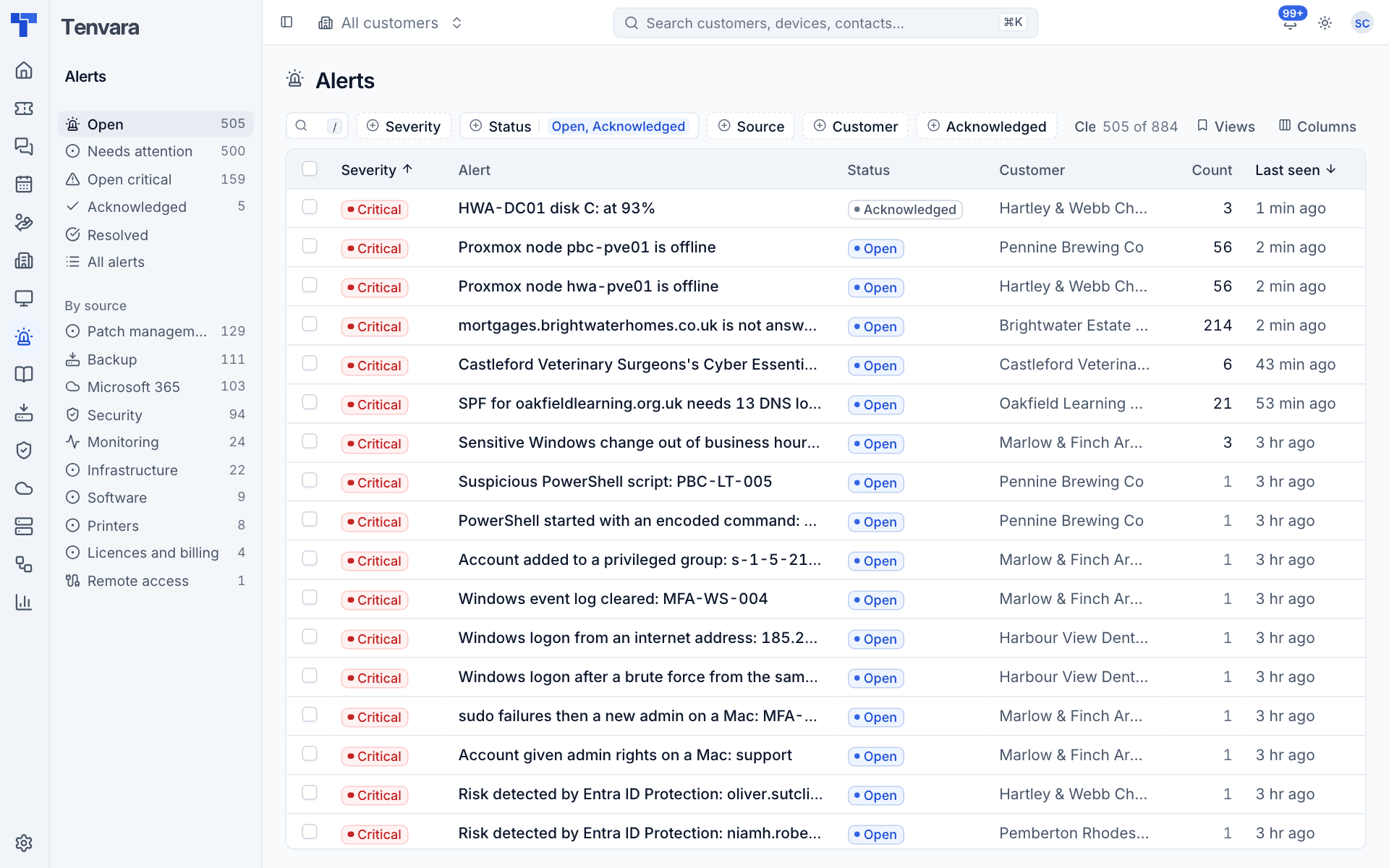Open the reports bar chart icon

click(24, 602)
